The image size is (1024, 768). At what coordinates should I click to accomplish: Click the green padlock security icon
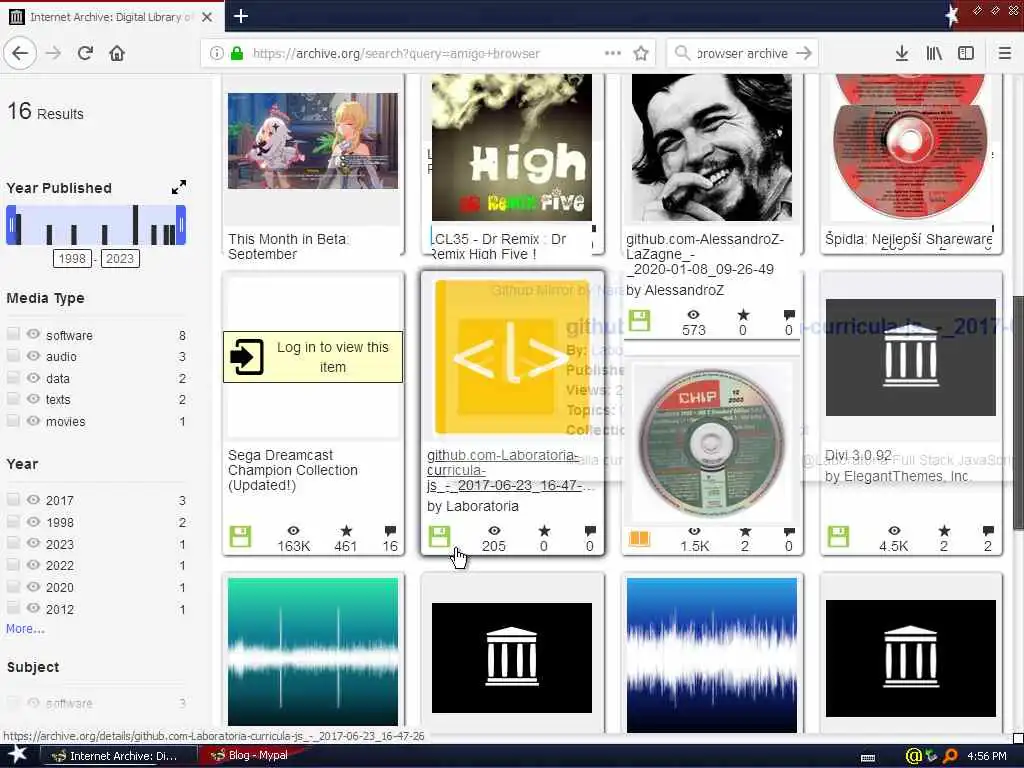coord(237,54)
